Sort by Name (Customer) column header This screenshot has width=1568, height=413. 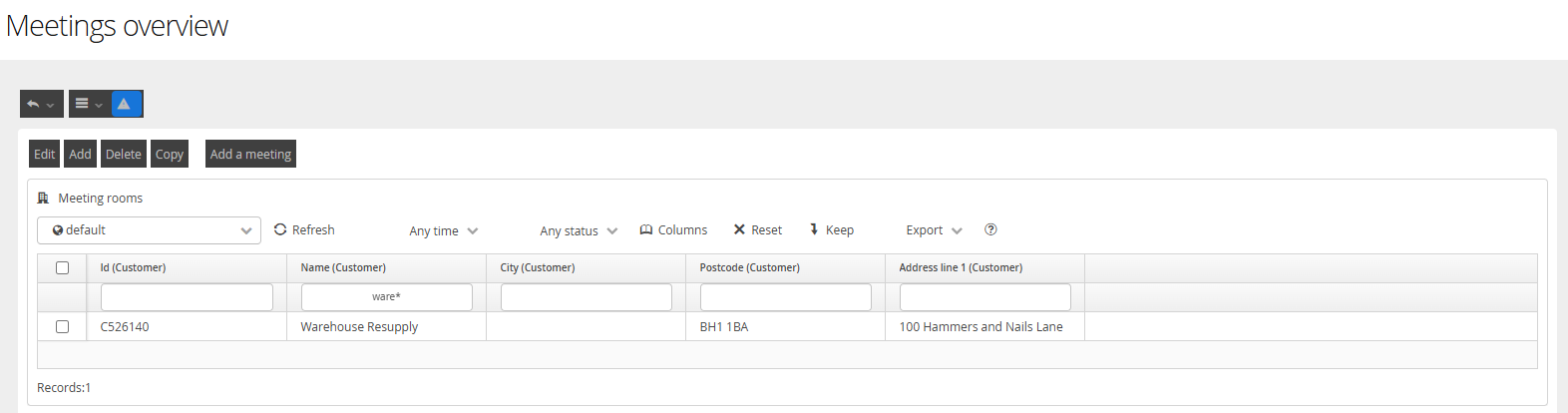tap(344, 267)
